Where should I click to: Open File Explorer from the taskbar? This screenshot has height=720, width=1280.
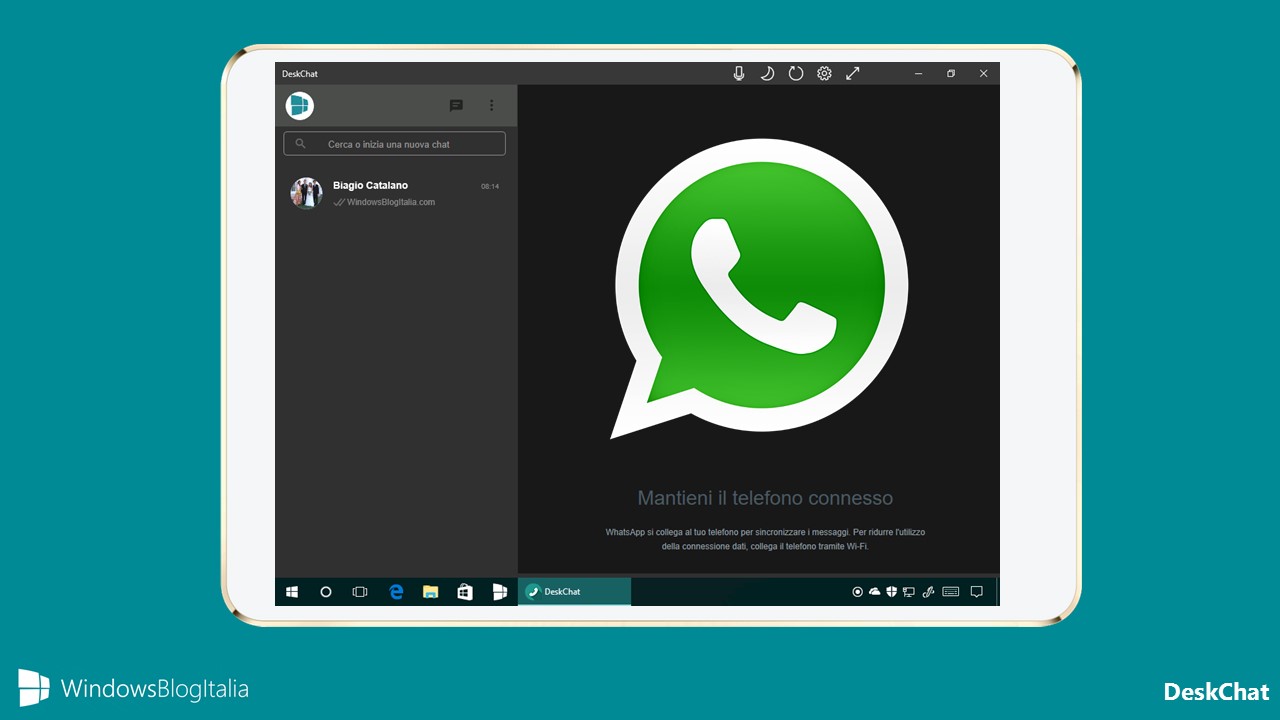pos(430,592)
